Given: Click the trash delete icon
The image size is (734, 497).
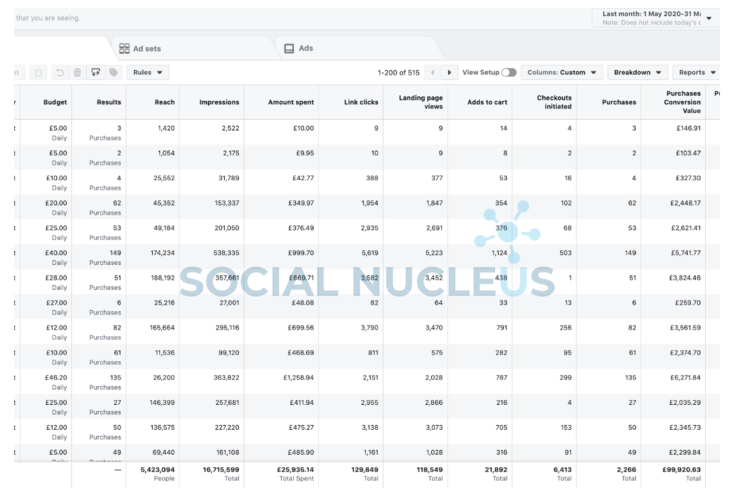Looking at the screenshot, I should tap(77, 73).
